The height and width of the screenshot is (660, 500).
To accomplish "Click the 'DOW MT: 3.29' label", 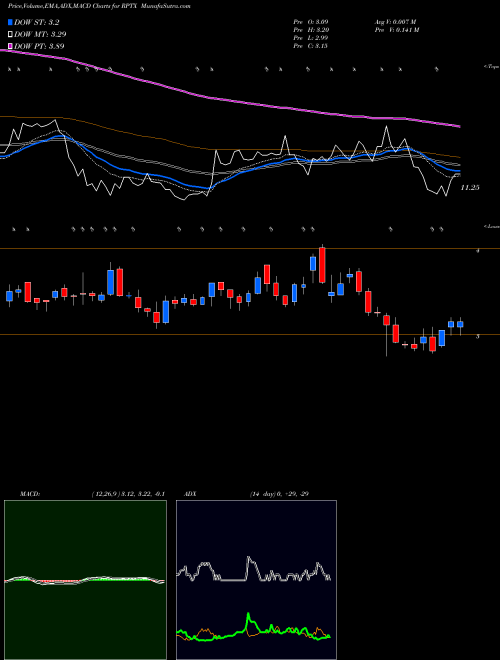I will tap(40, 34).
